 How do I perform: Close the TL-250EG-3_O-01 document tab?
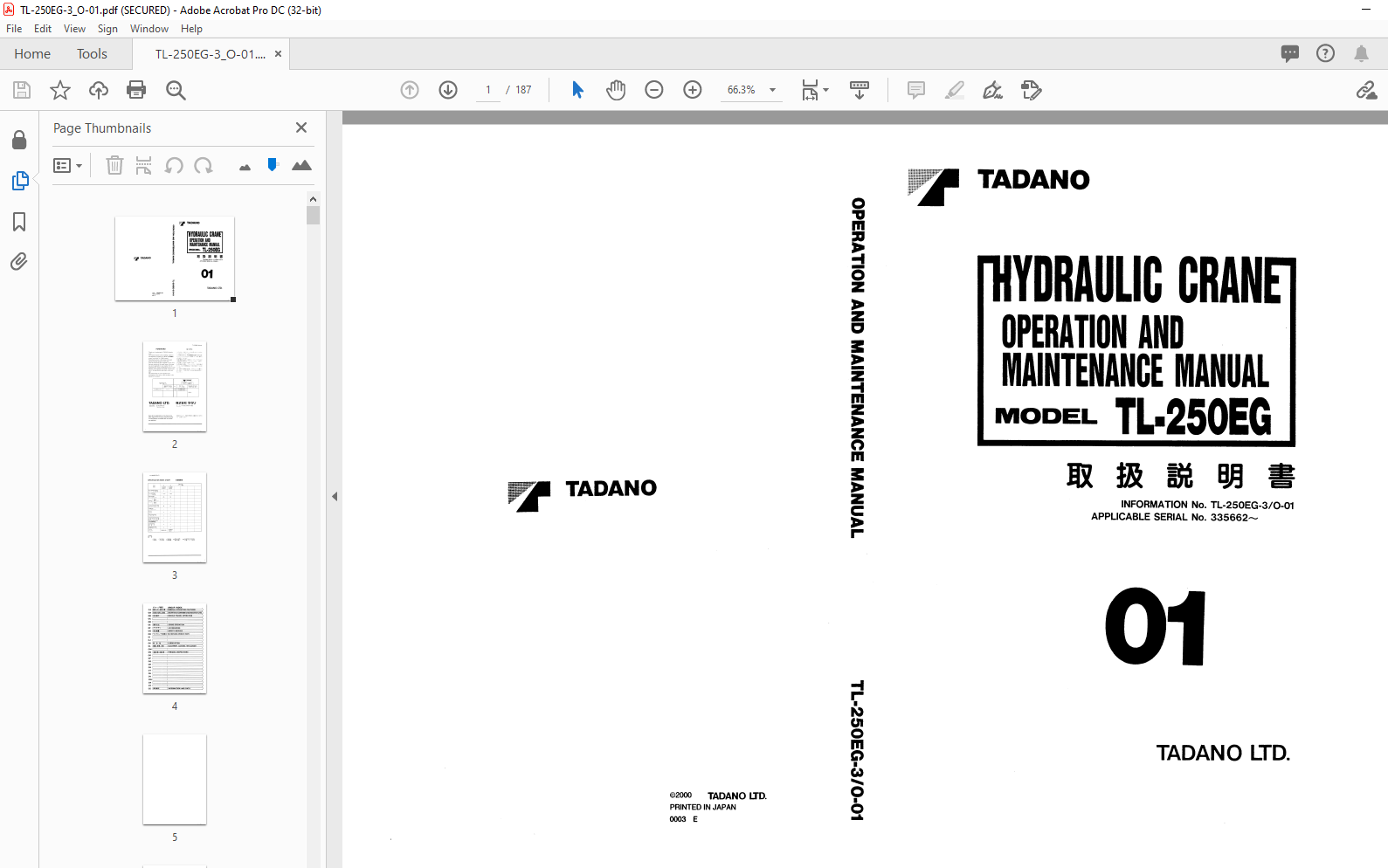278,53
